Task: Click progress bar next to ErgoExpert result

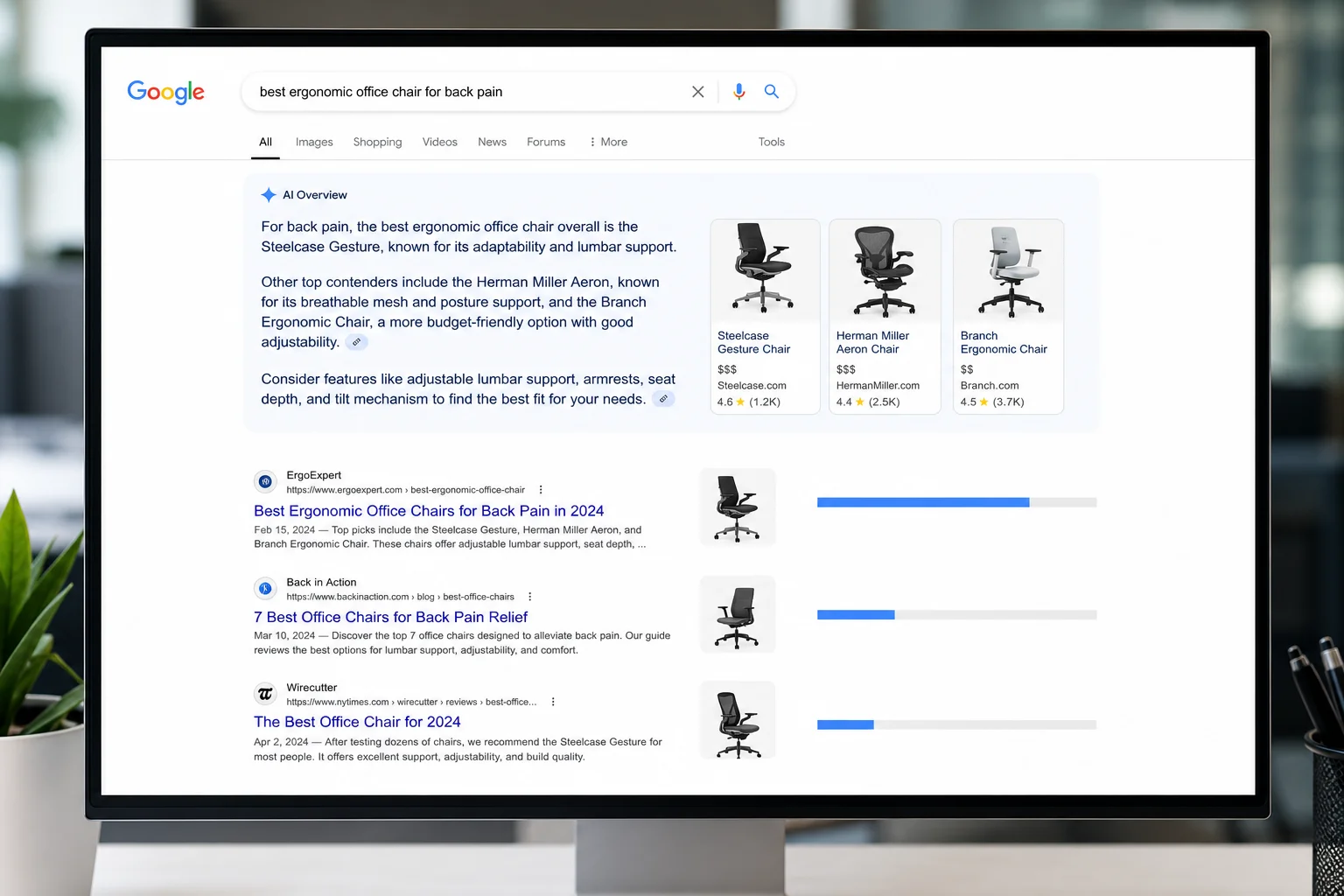Action: [x=956, y=502]
